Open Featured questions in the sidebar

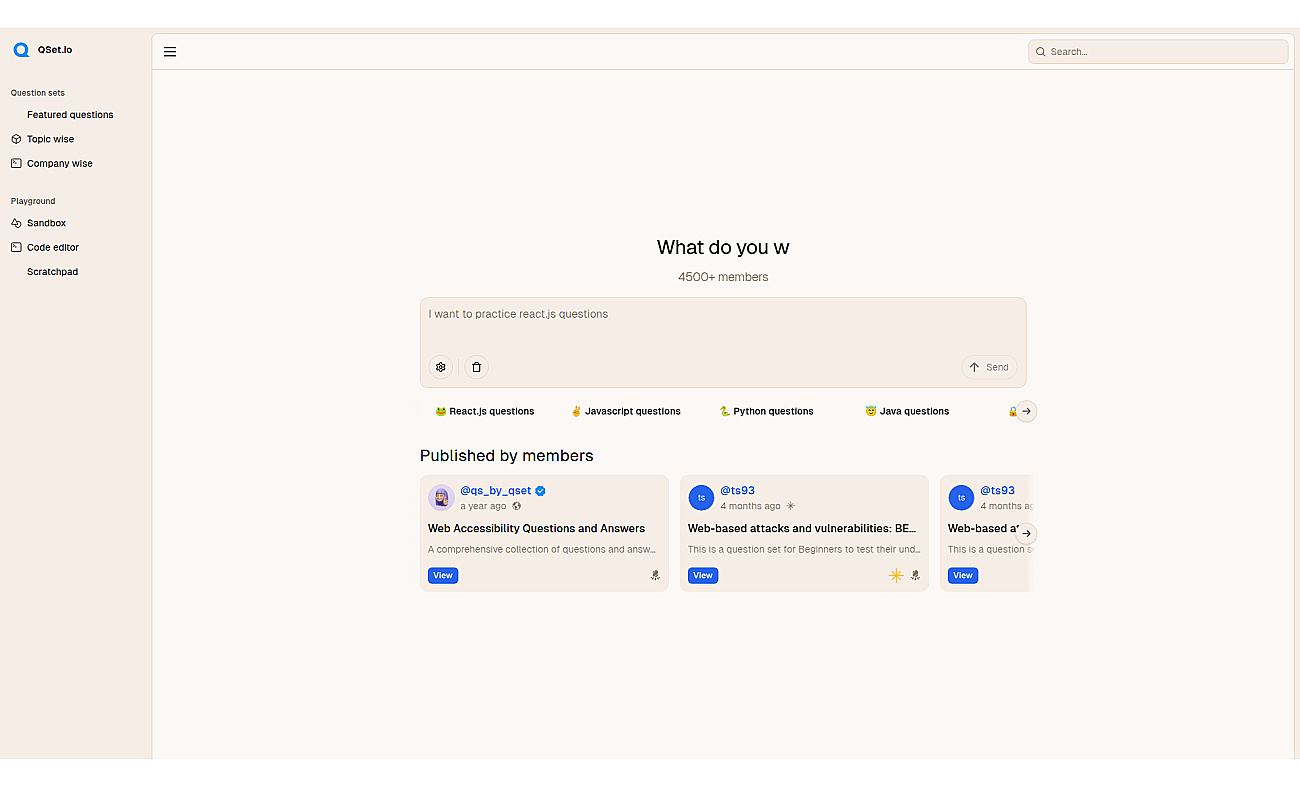pyautogui.click(x=70, y=115)
